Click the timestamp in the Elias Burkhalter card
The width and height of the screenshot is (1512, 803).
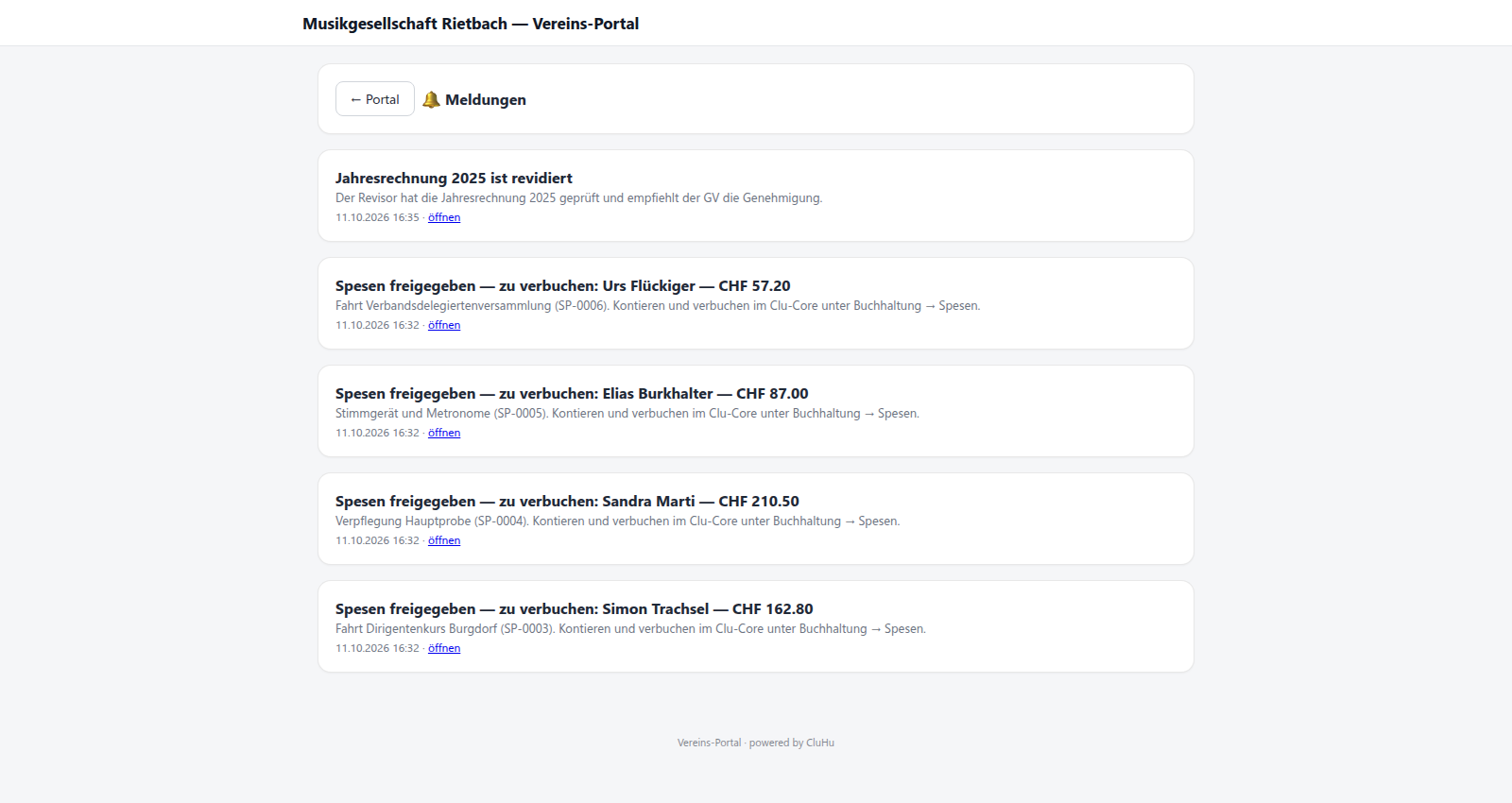pos(377,433)
